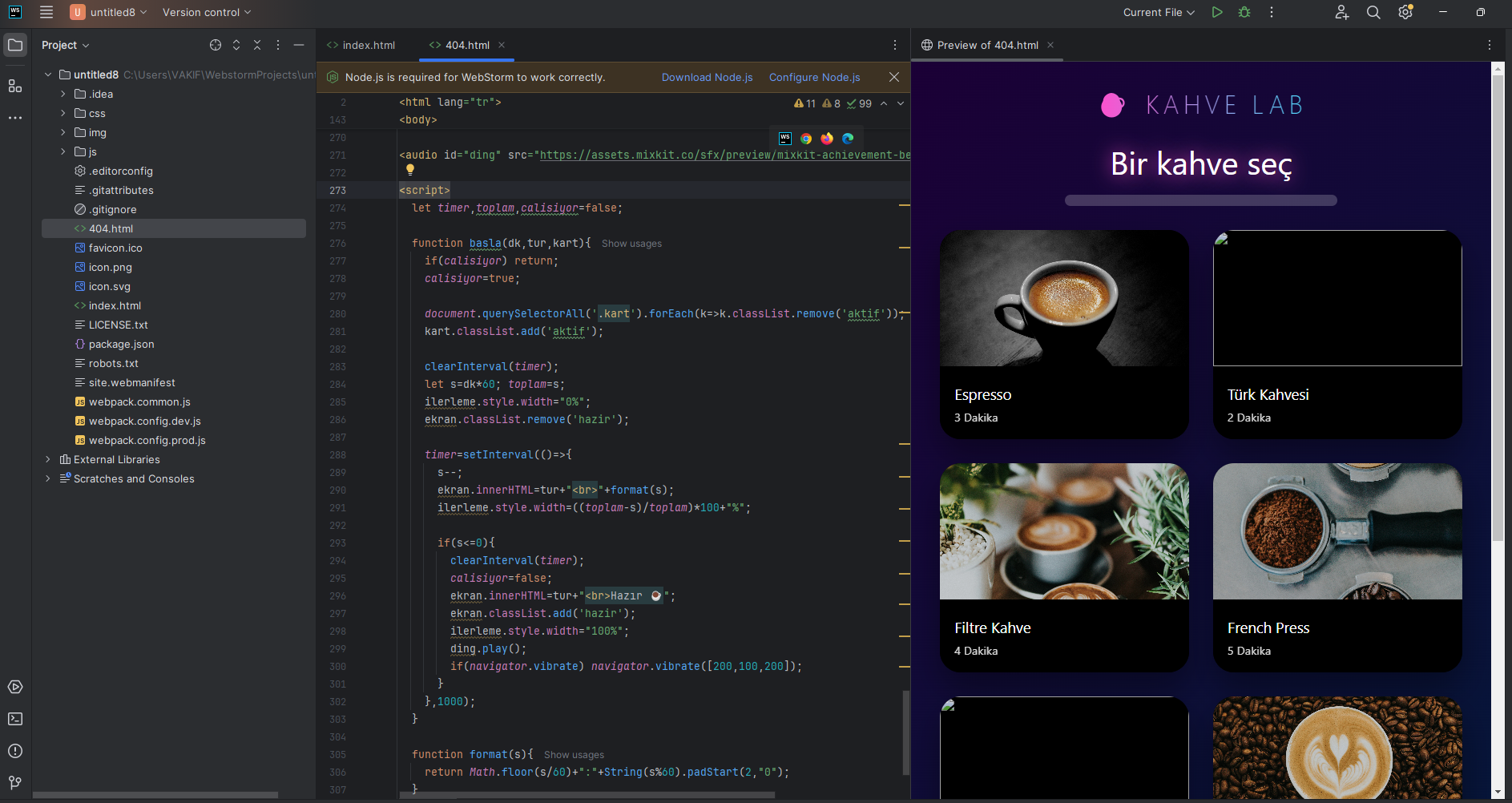Viewport: 1512px width, 803px height.
Task: Open the Problems tool window
Action: 15,751
